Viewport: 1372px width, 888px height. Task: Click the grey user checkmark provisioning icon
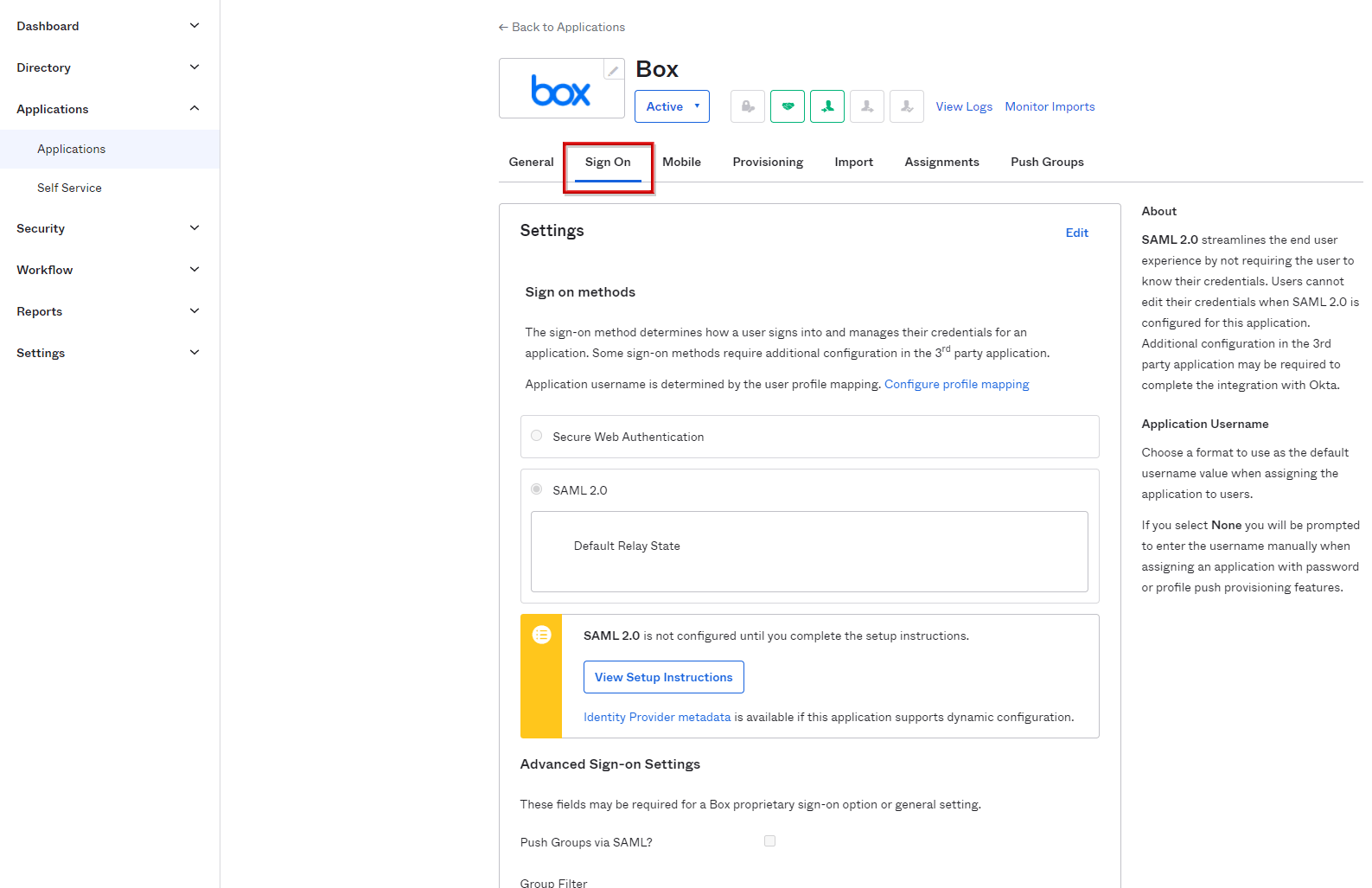907,106
